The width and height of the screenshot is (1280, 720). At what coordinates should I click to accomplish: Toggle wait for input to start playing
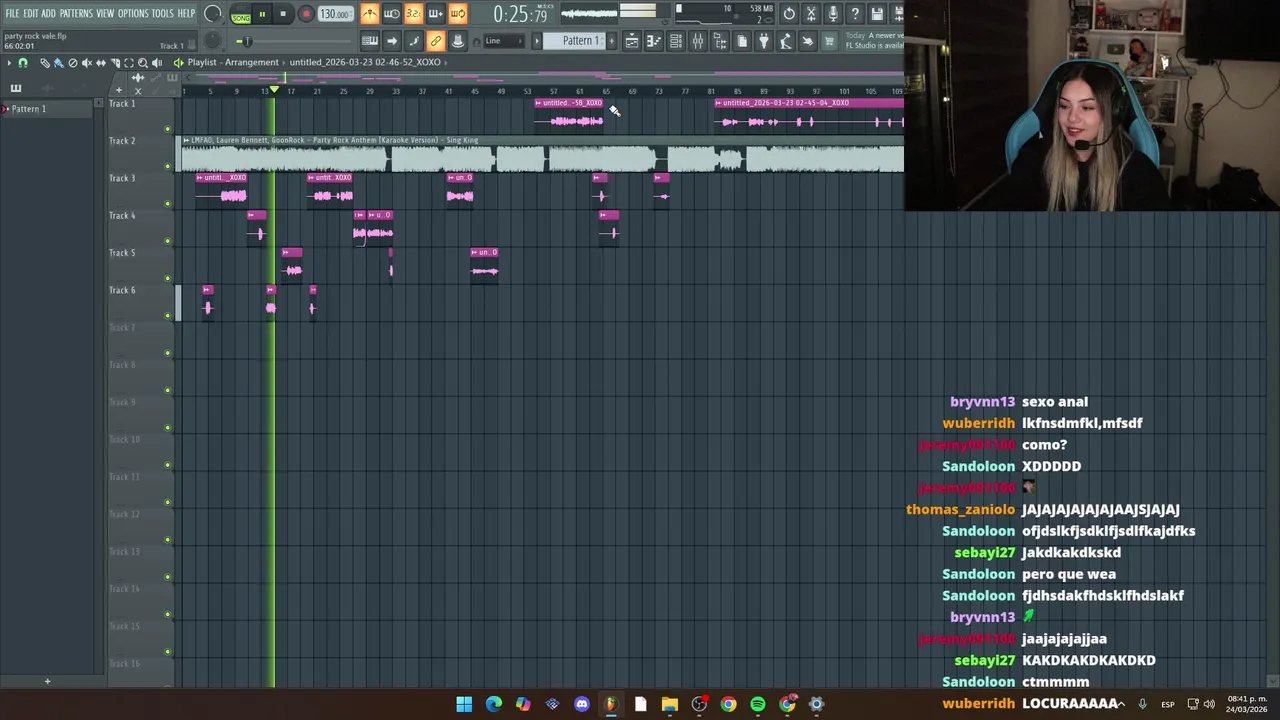point(392,14)
